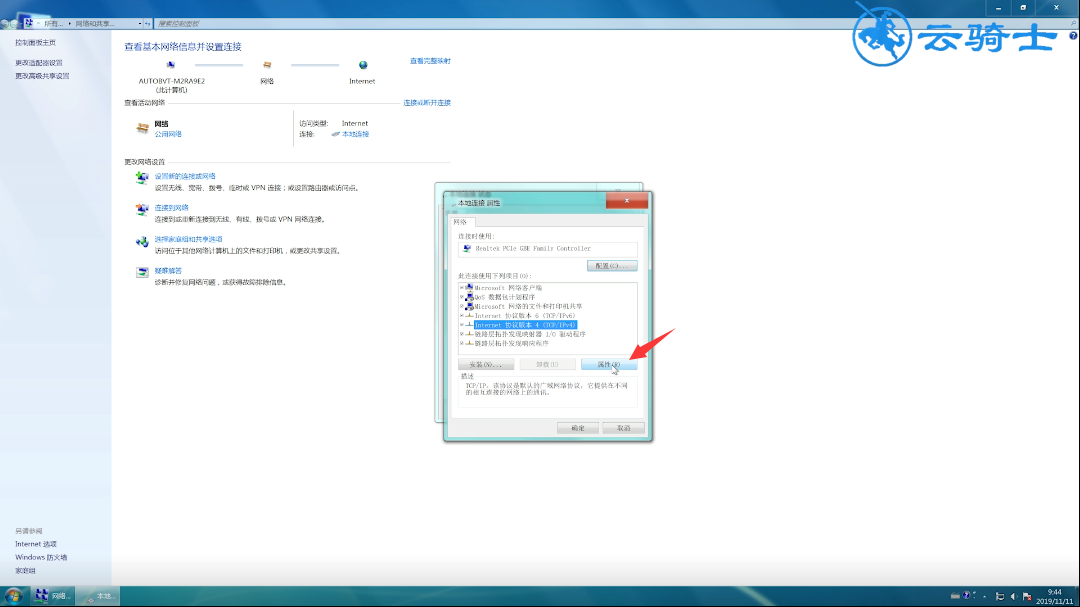Image resolution: width=1080 pixels, height=607 pixels.
Task: Click the volume speaker tray icon
Action: [1013, 597]
